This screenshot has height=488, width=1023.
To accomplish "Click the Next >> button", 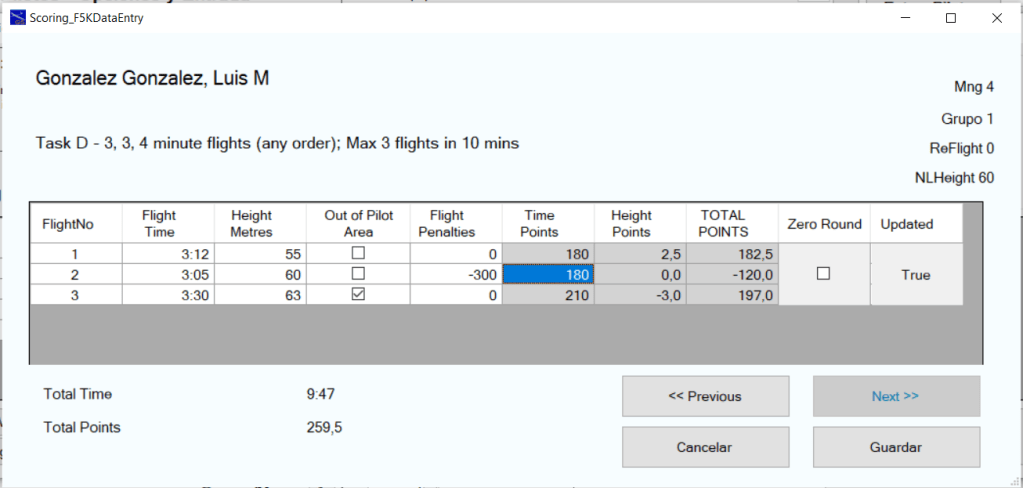I will (895, 396).
